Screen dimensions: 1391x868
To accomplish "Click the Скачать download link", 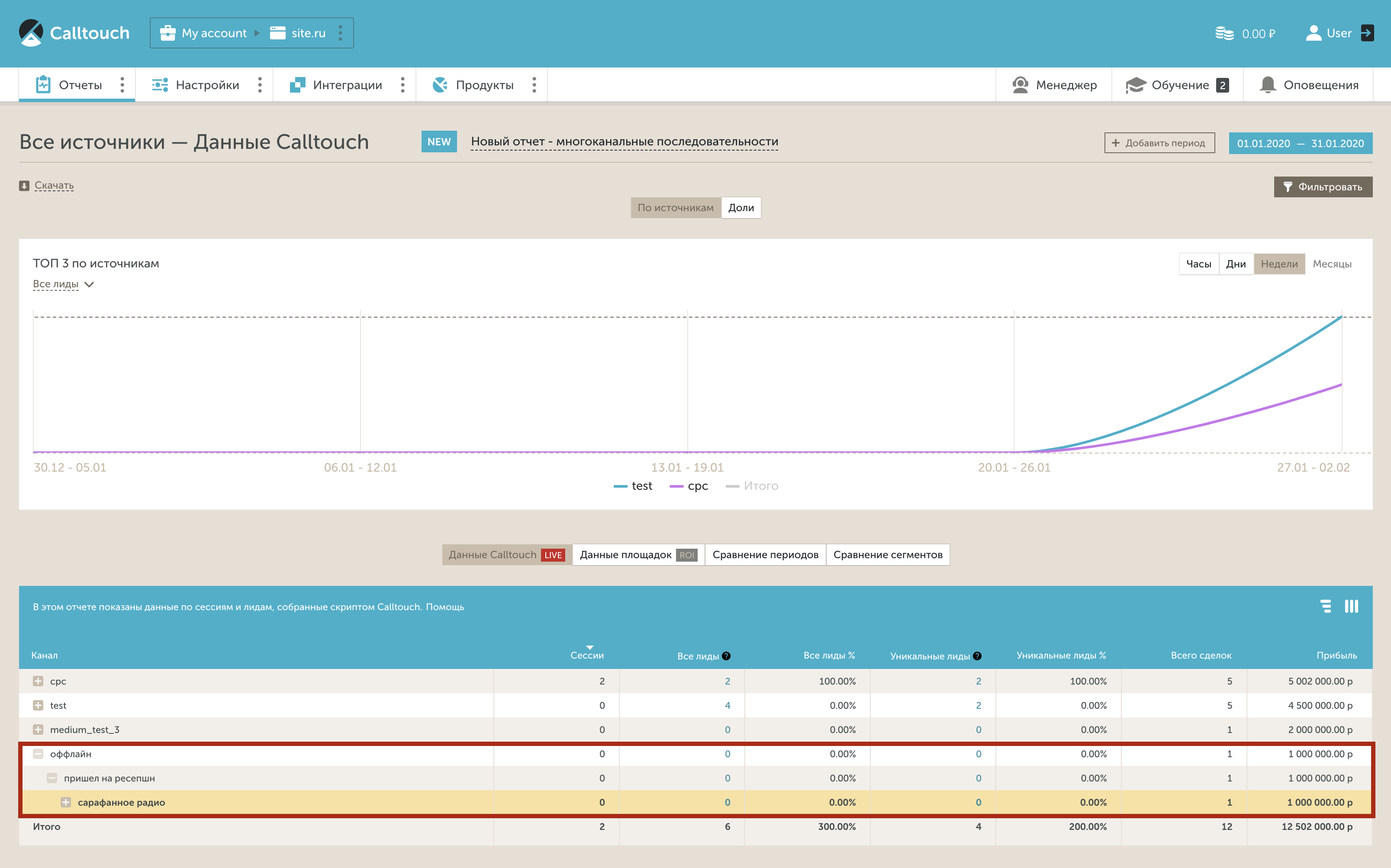I will [x=54, y=186].
